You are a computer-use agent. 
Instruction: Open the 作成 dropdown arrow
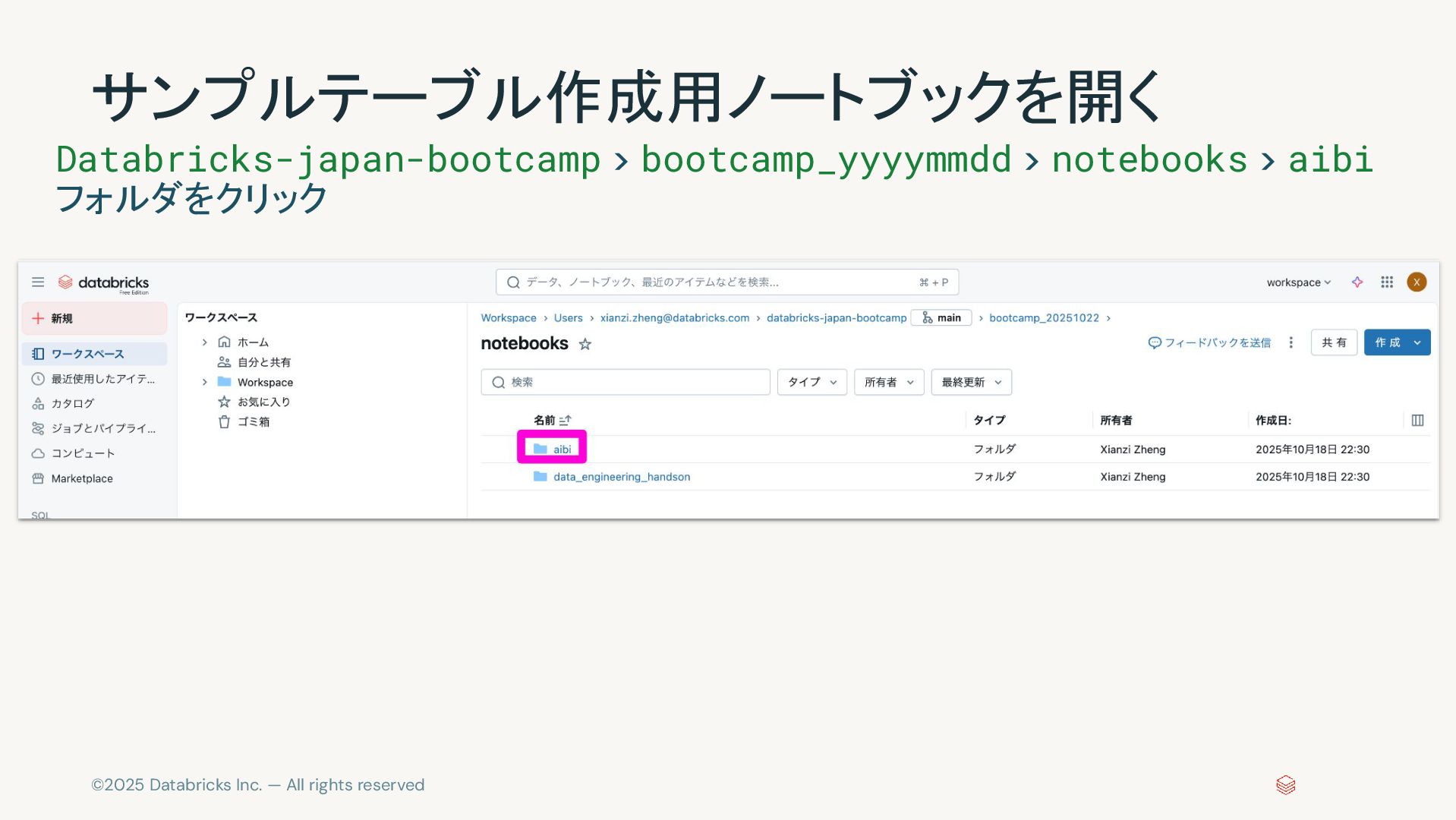point(1417,342)
